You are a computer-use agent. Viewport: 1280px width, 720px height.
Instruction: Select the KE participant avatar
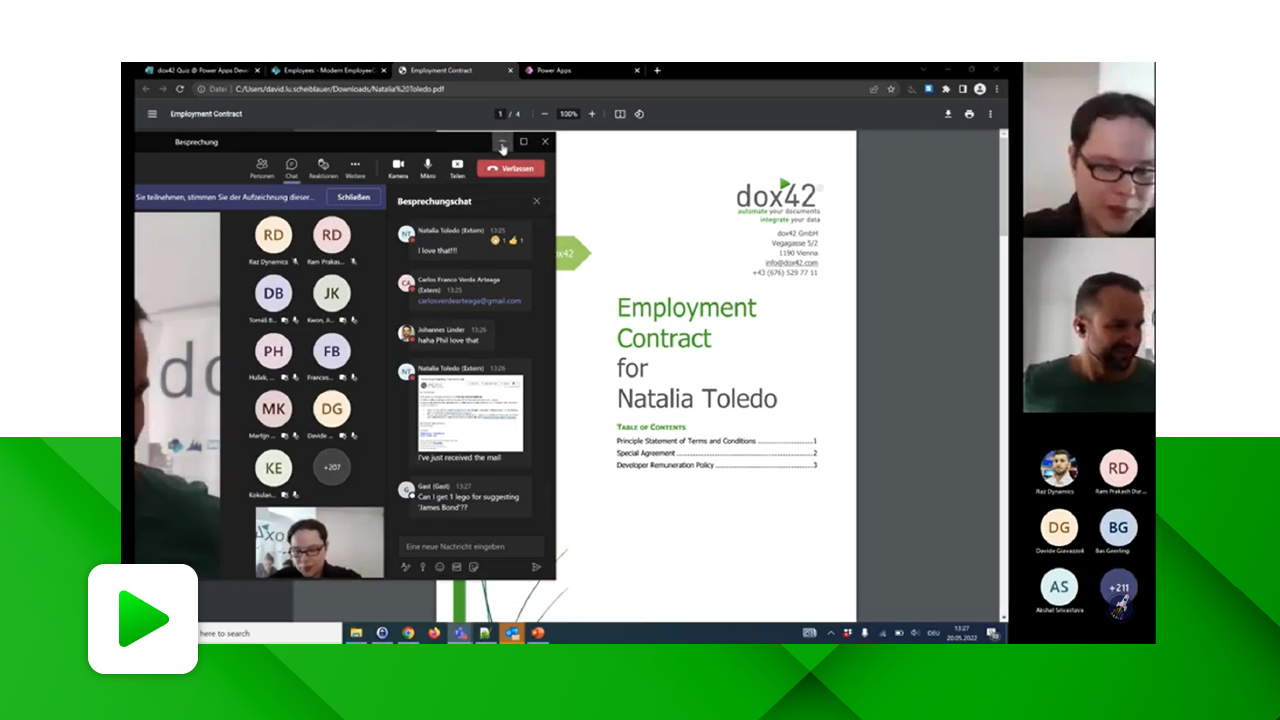click(x=273, y=467)
